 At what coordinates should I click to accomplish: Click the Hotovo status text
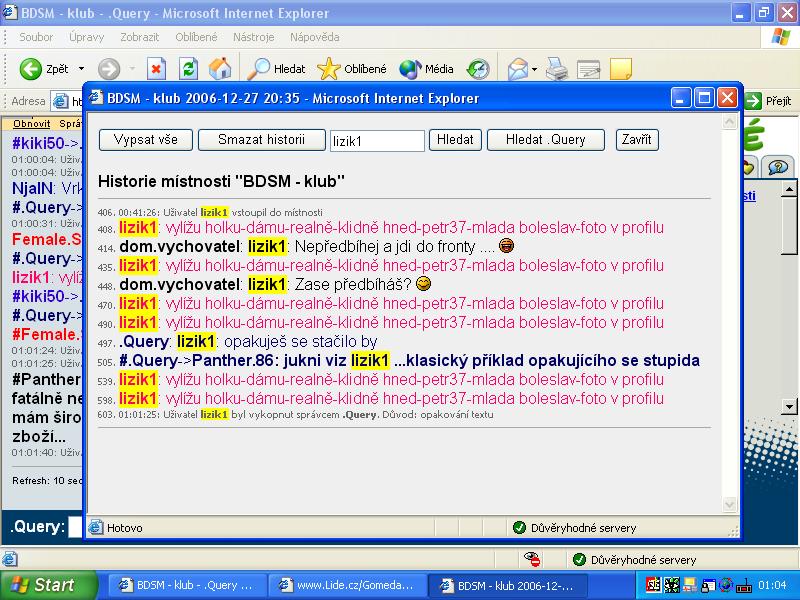point(124,528)
